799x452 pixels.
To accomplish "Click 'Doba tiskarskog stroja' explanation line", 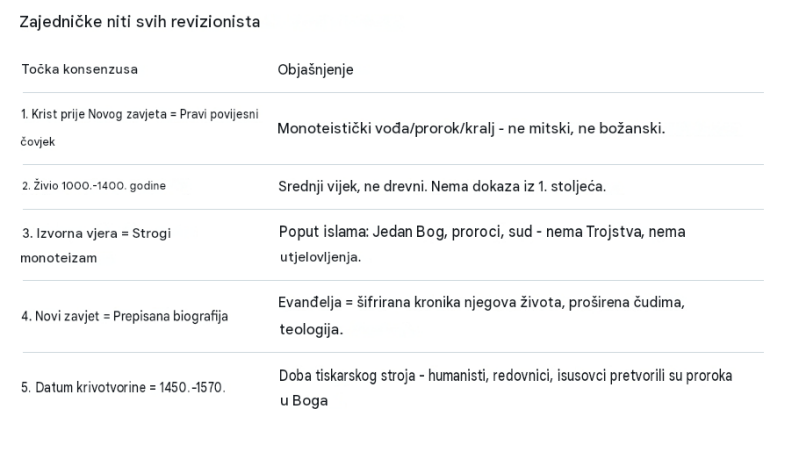I will click(x=505, y=376).
